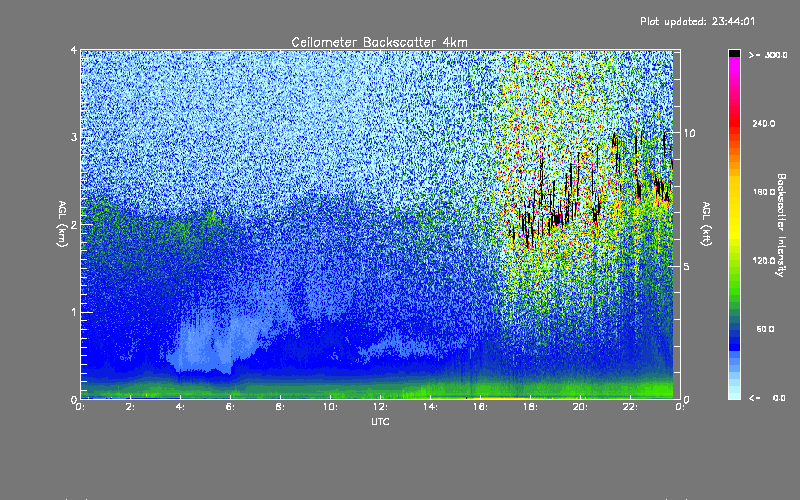This screenshot has width=800, height=500.
Task: Click the '3' tick on the km axis
Action: click(74, 137)
